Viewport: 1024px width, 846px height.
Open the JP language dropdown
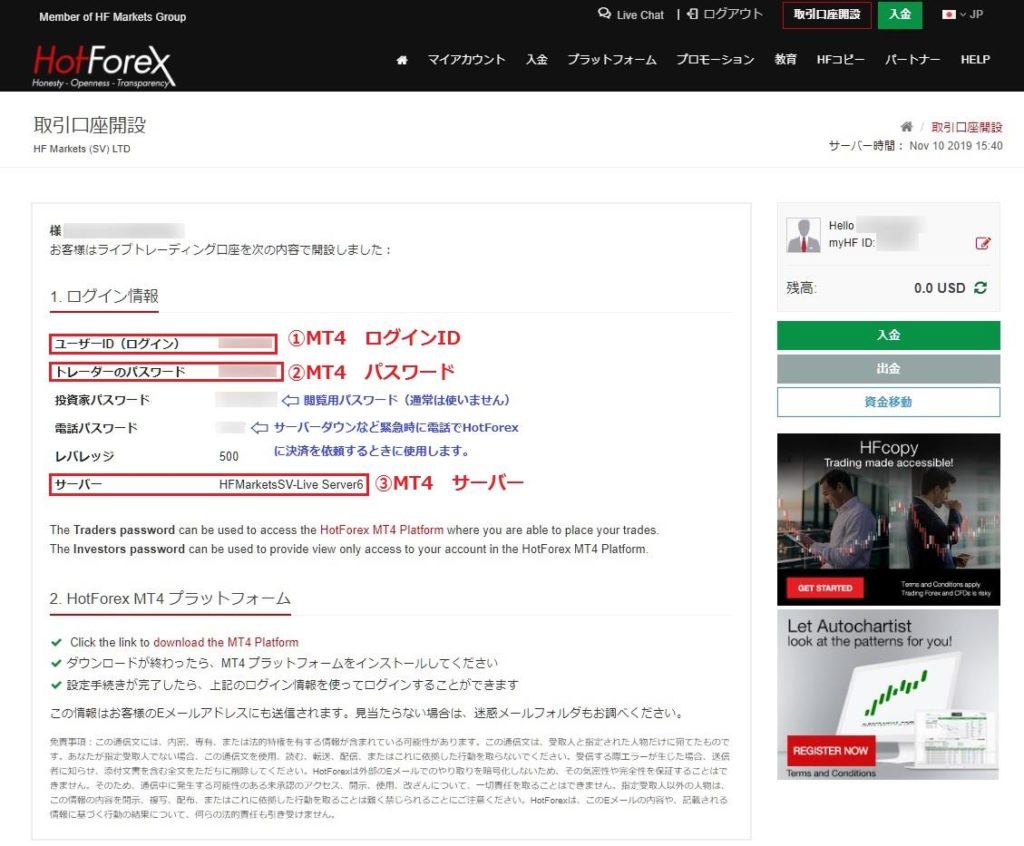(x=971, y=14)
